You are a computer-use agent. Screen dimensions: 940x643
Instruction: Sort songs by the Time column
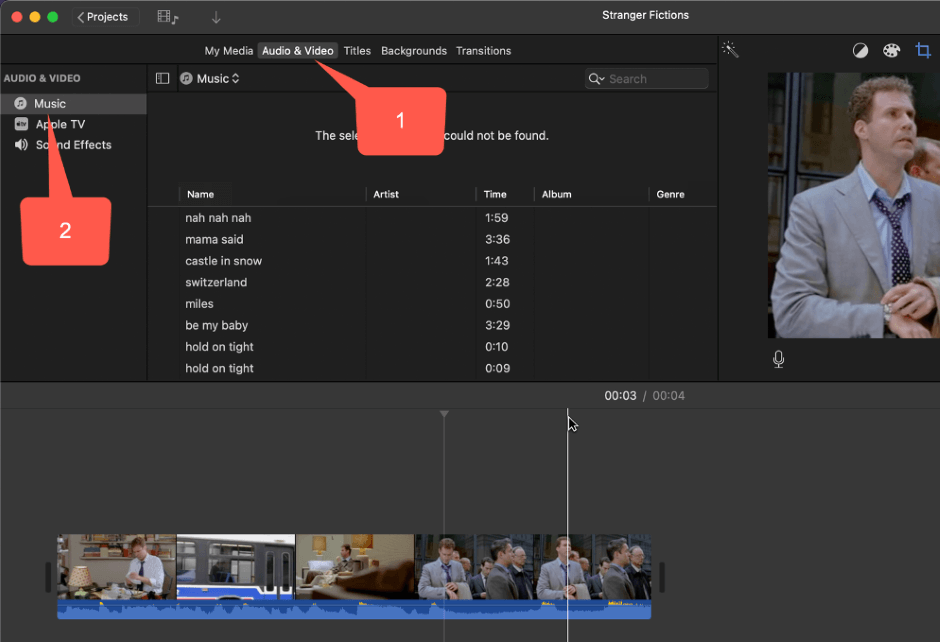(495, 194)
